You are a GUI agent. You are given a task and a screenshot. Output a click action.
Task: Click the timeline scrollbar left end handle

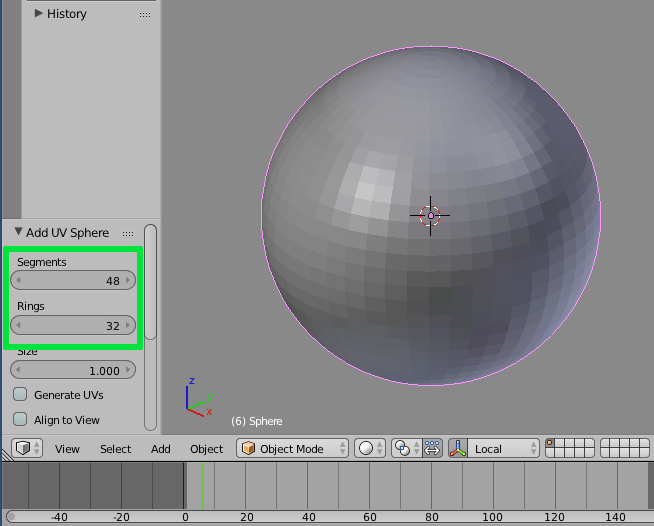pyautogui.click(x=11, y=517)
